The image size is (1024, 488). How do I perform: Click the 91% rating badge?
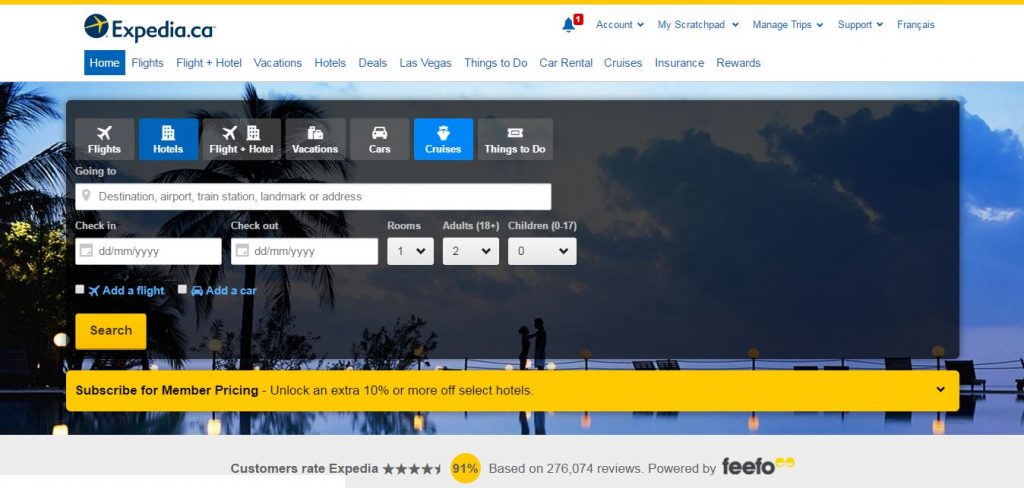pyautogui.click(x=466, y=468)
